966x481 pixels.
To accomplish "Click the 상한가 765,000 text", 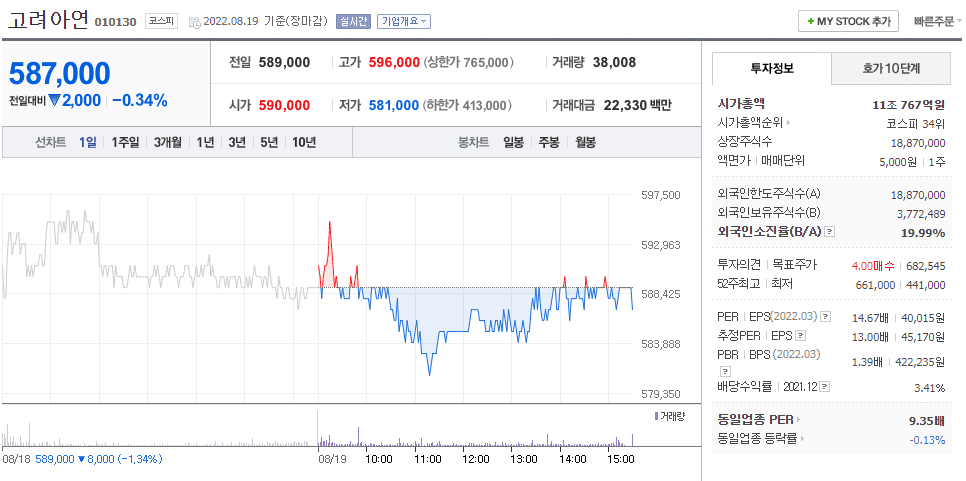I will pyautogui.click(x=469, y=62).
